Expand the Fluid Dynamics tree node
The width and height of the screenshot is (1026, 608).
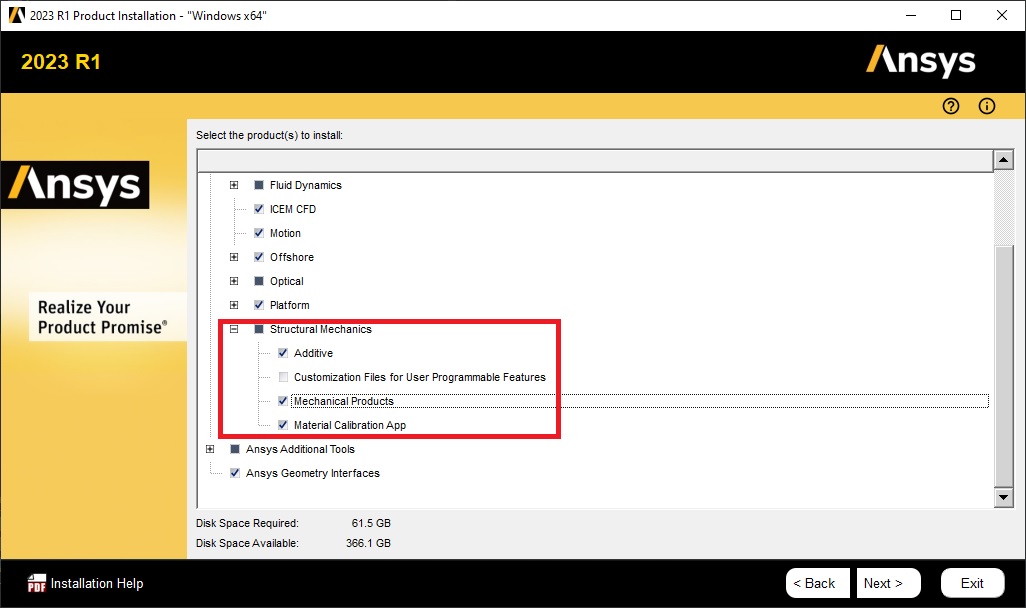point(234,185)
